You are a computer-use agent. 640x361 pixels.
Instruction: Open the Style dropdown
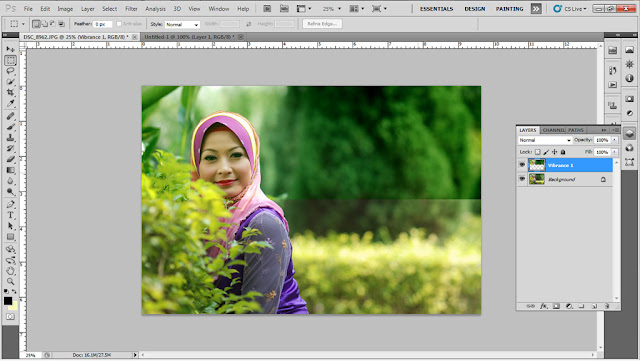pyautogui.click(x=182, y=25)
